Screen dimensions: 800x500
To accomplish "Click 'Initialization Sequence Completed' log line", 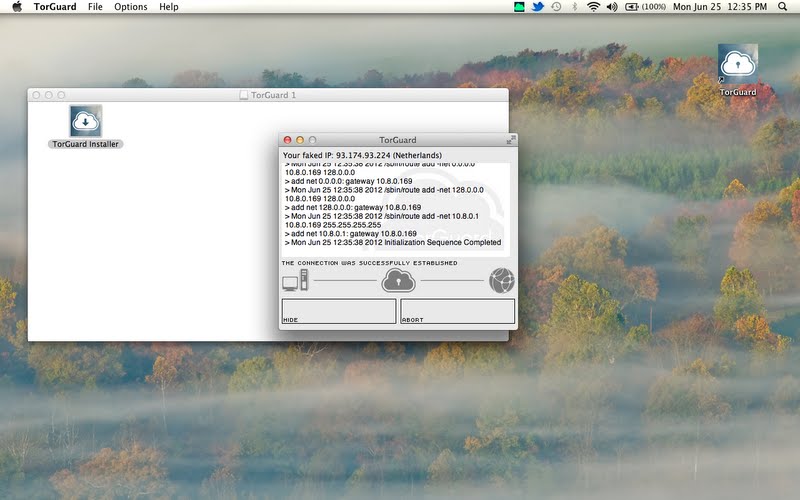I will [x=393, y=242].
